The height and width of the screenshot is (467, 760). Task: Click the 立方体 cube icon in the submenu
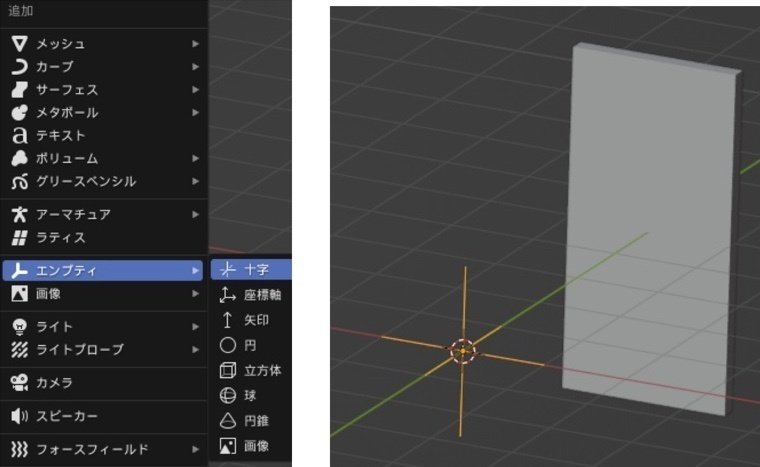click(228, 370)
